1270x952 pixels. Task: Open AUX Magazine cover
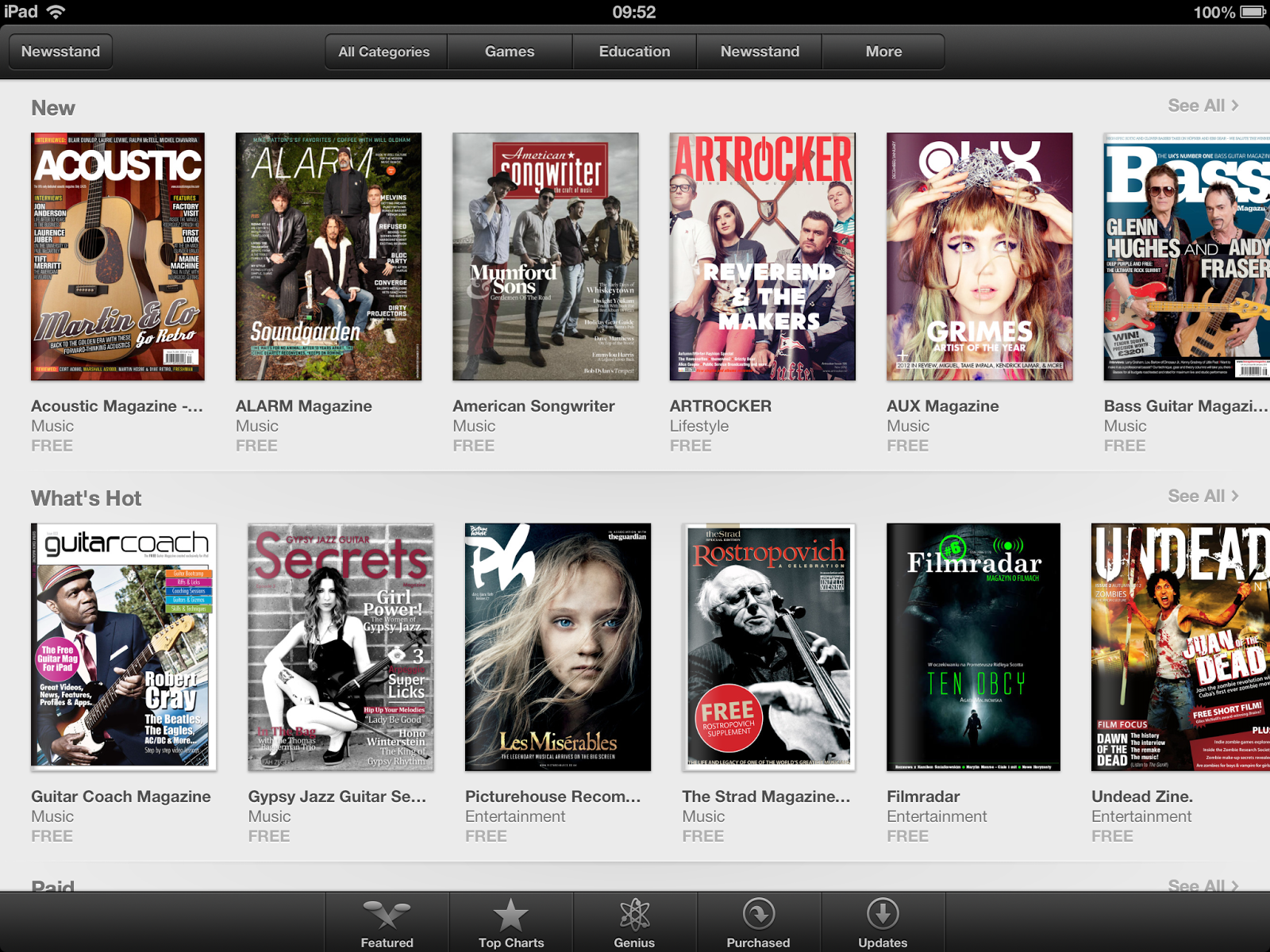[x=979, y=256]
